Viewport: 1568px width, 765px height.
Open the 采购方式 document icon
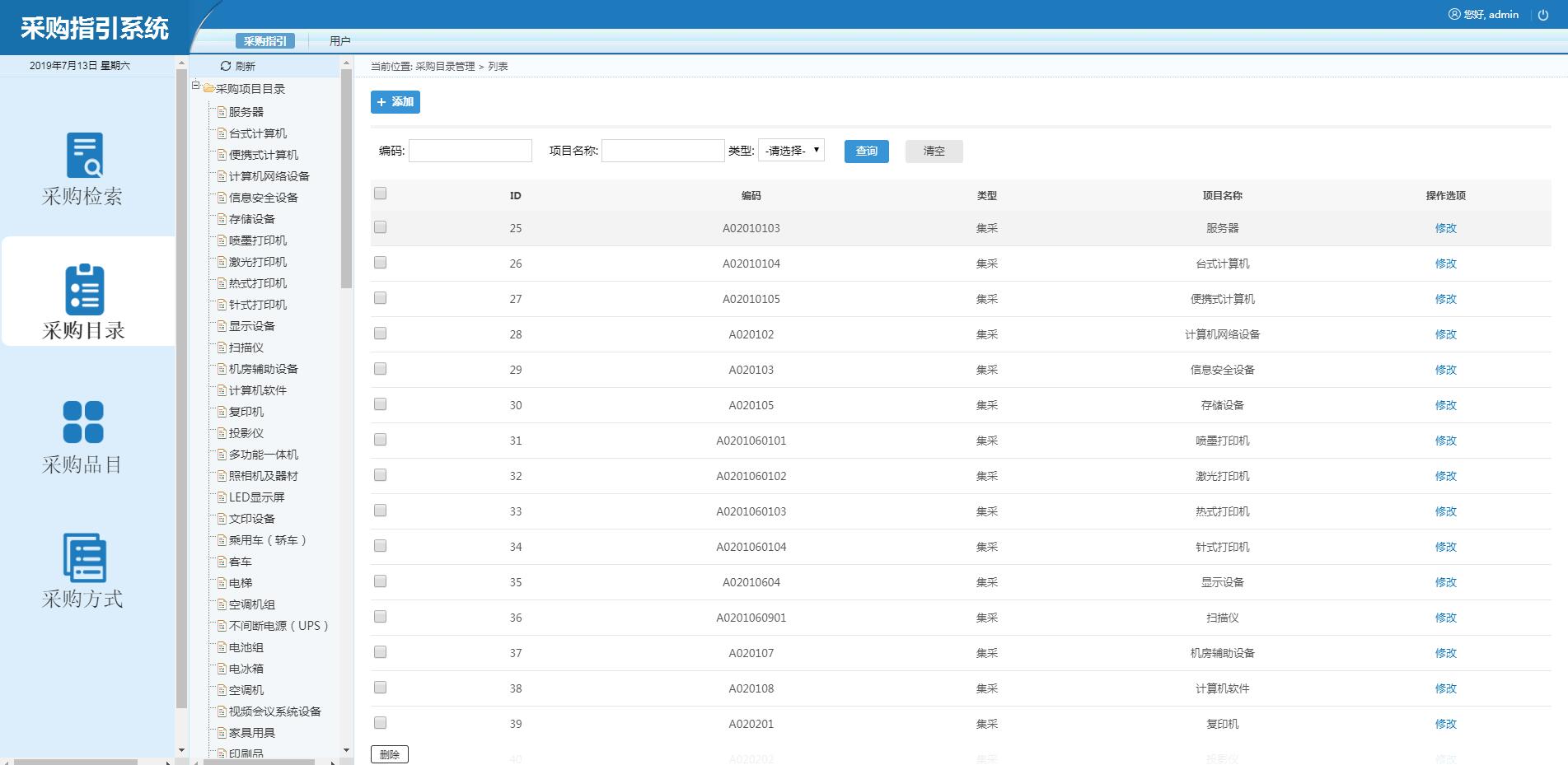point(84,557)
